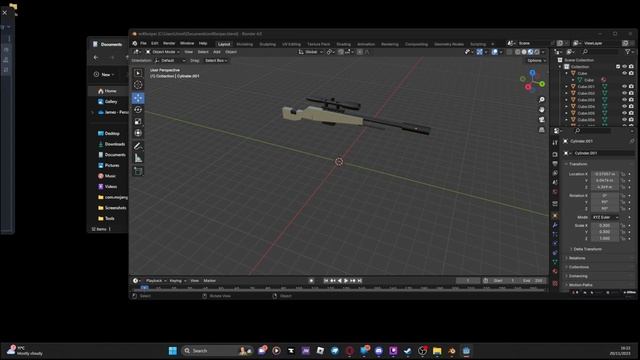This screenshot has height=360, width=640.
Task: Open the XYZ Euler rotation mode dropdown
Action: 605,217
